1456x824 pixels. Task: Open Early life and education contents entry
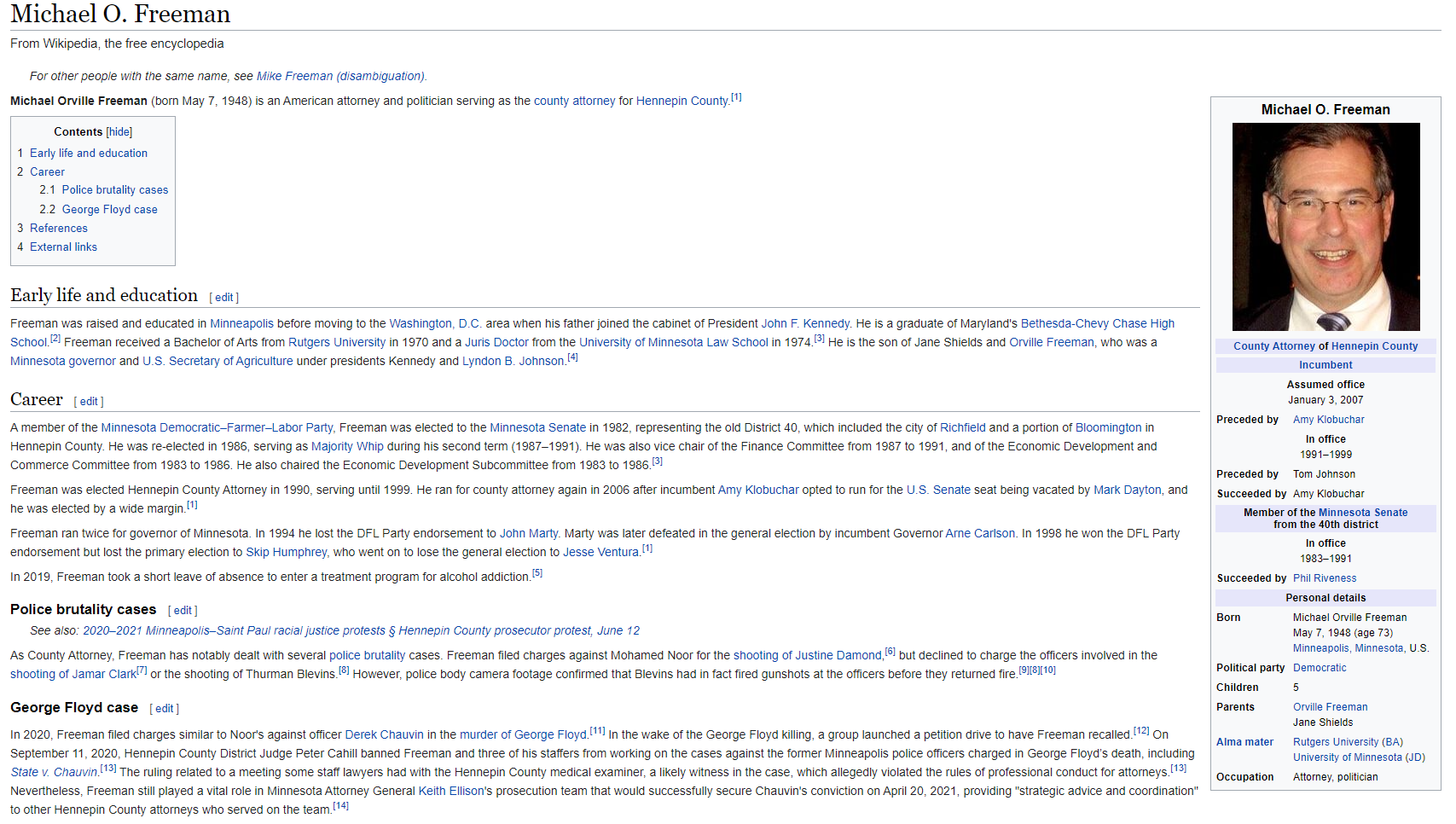pos(89,154)
